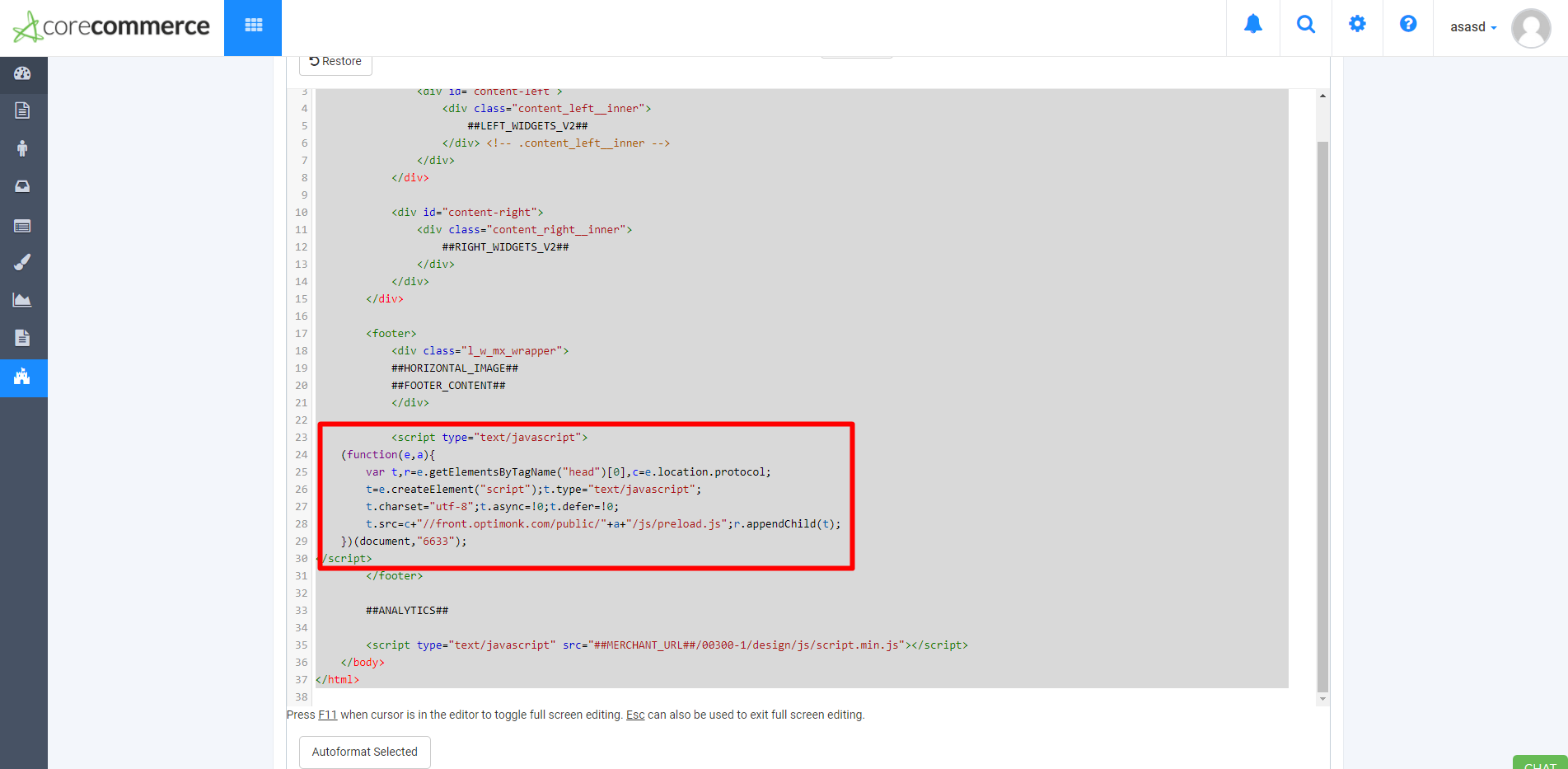Click the editor vertical scrollbar thumb
The width and height of the screenshot is (1568, 769).
point(1322,416)
